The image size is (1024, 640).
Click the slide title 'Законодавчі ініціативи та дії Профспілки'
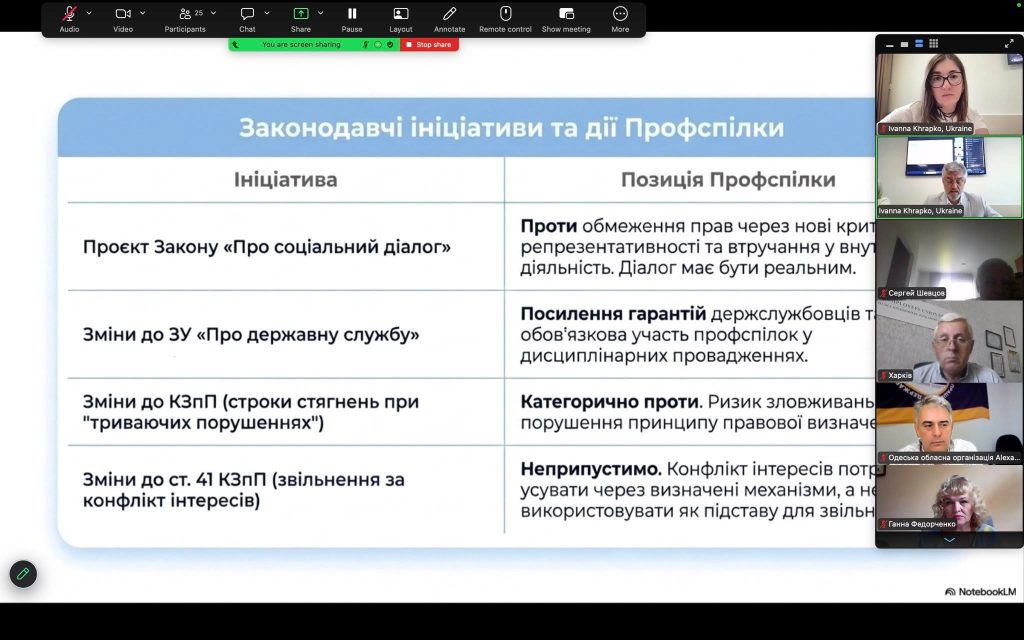tap(511, 127)
